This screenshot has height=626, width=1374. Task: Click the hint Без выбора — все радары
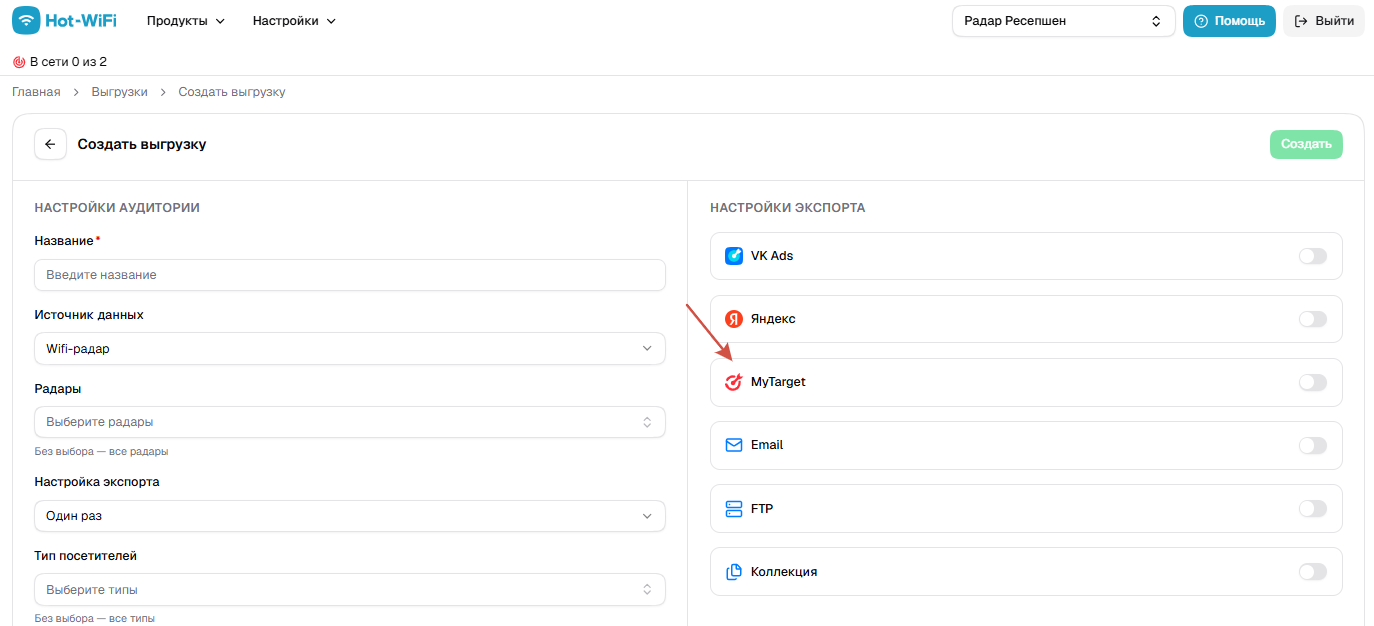(x=101, y=451)
